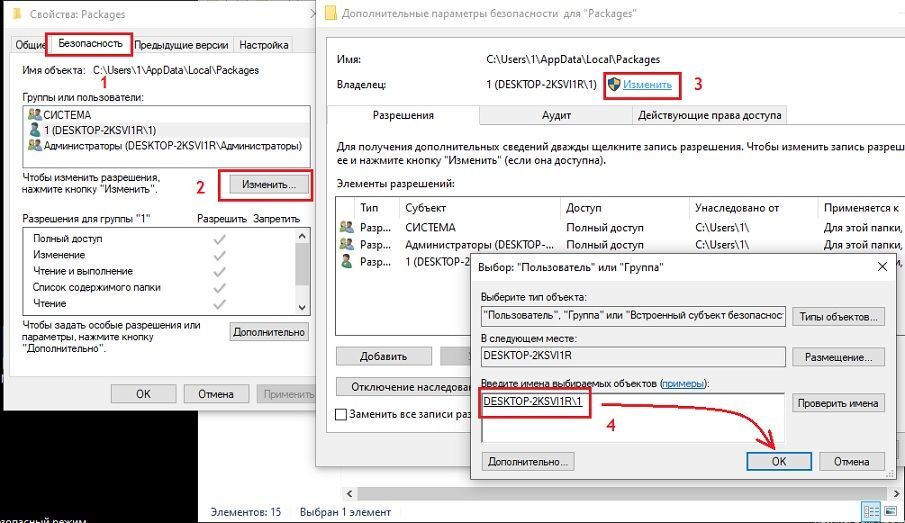Enable the 'Заменить все записи' checkbox
The image size is (905, 523).
342,414
